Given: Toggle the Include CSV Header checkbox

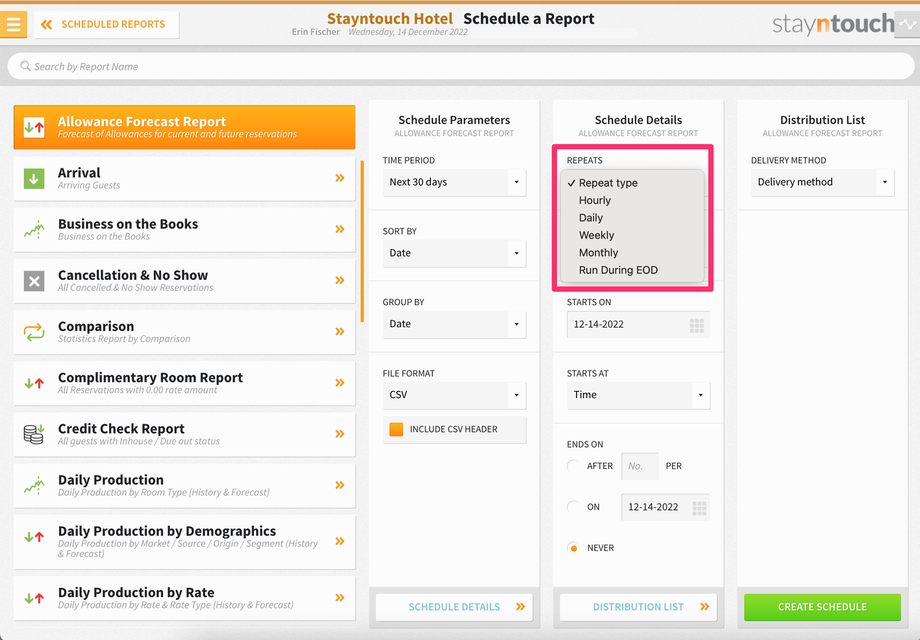Looking at the screenshot, I should coord(396,429).
